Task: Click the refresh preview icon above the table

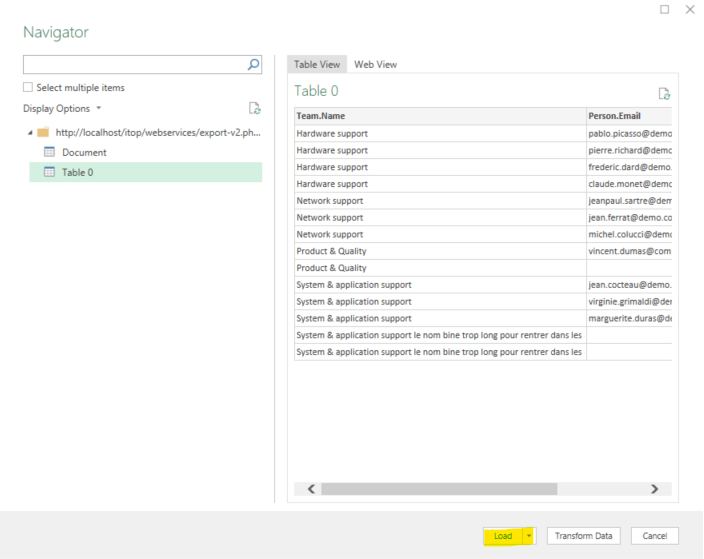Action: 664,93
